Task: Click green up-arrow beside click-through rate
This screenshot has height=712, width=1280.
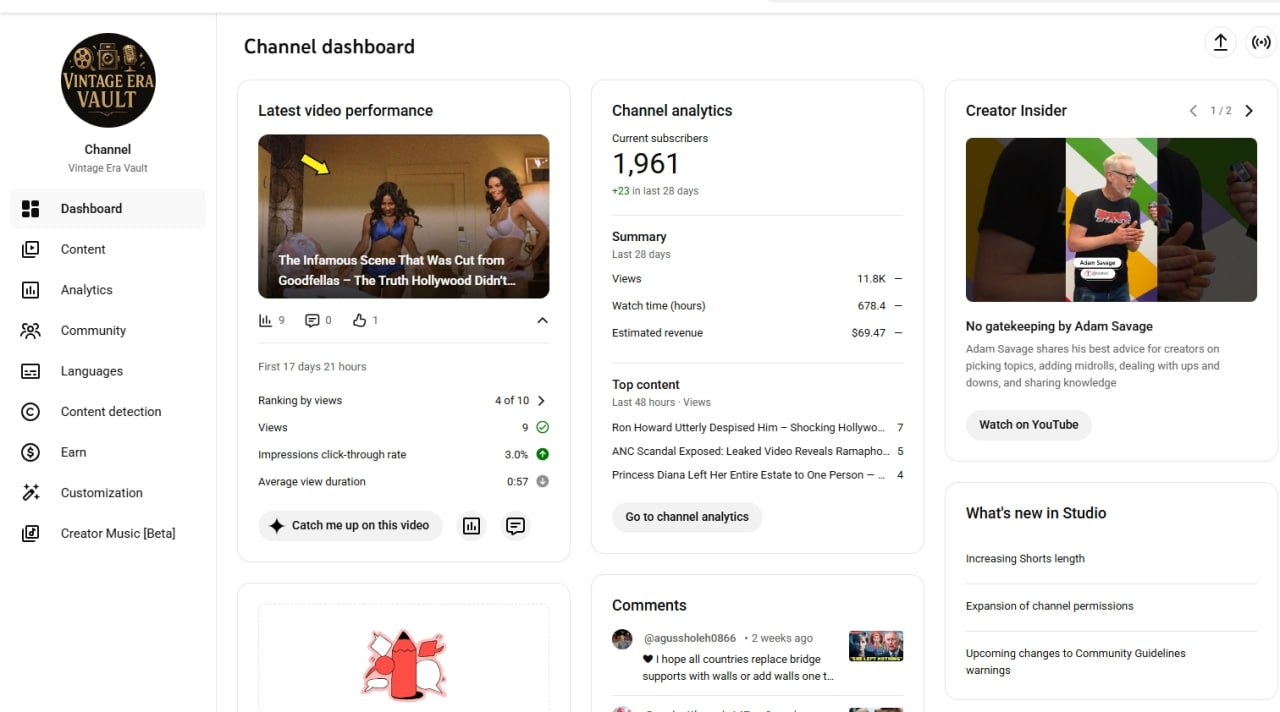Action: click(x=542, y=454)
